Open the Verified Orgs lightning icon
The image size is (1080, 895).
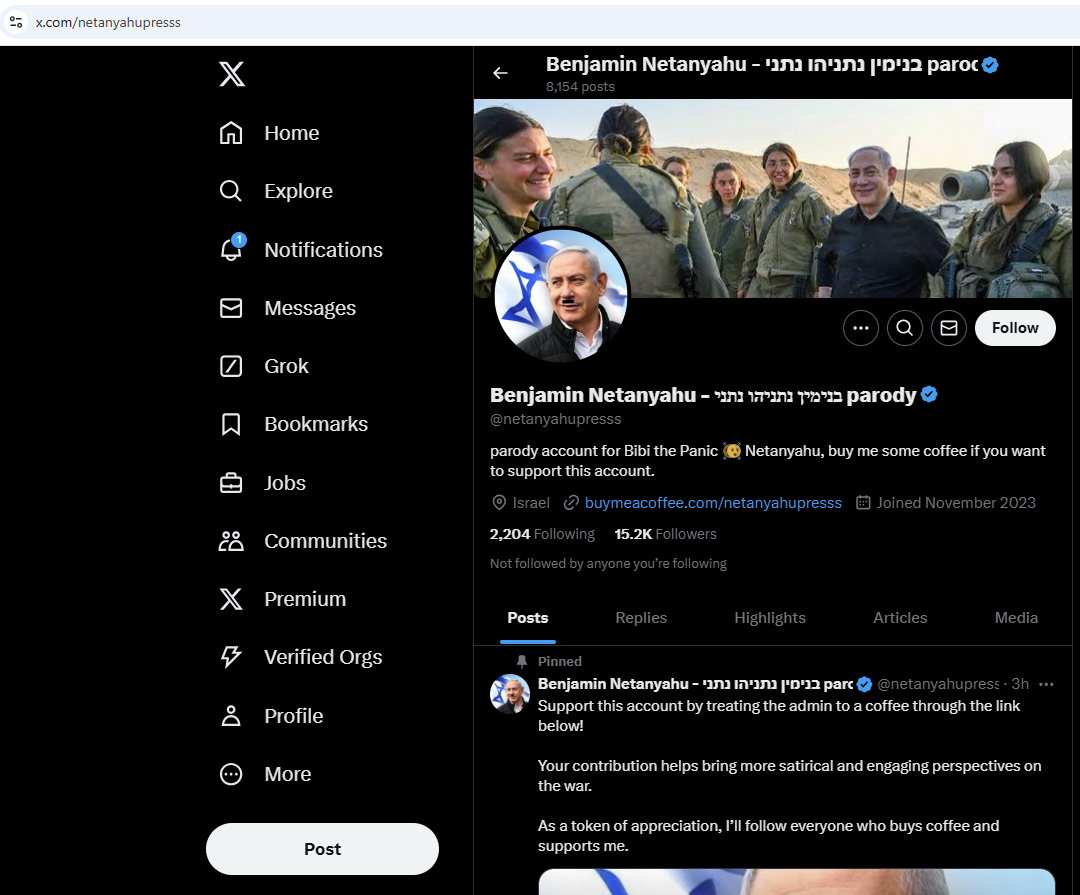[231, 657]
